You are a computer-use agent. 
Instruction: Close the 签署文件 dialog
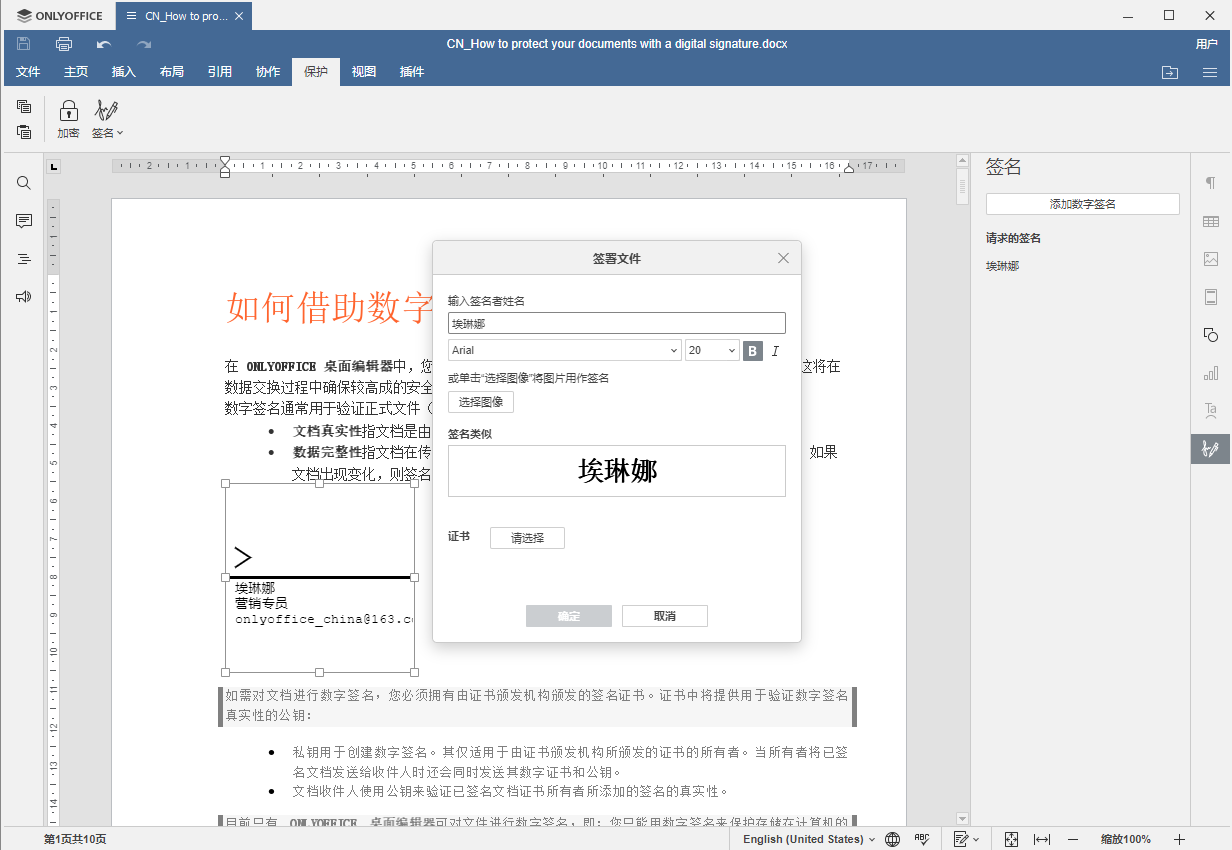[784, 258]
